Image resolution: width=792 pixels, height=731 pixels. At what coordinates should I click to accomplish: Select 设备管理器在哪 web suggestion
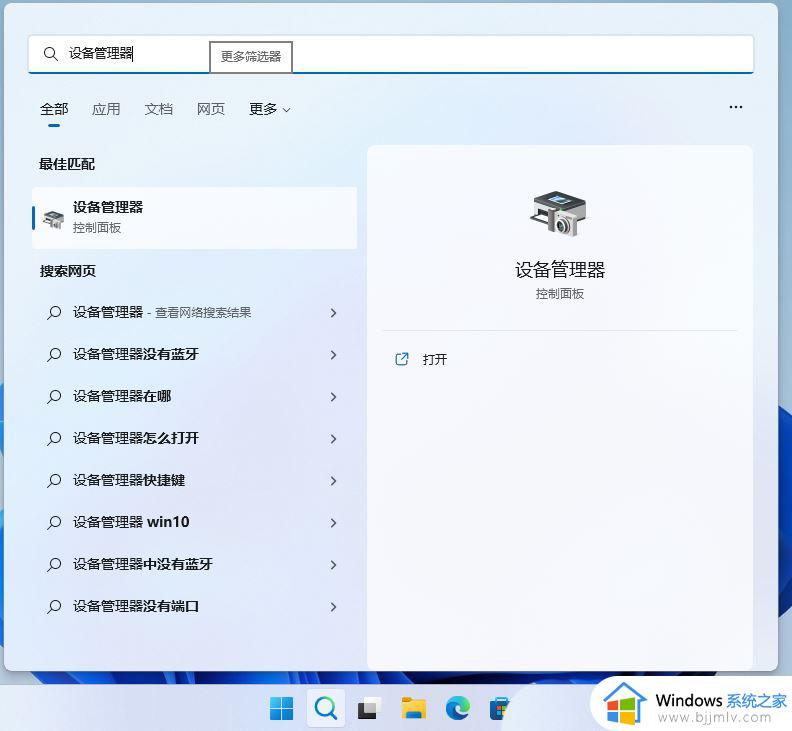(194, 397)
